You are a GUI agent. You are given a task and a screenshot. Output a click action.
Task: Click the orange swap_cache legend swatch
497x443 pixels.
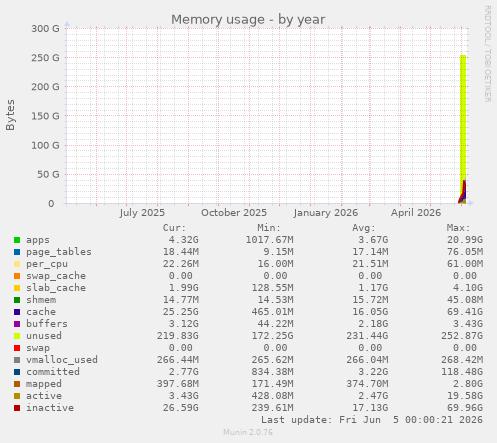17,276
